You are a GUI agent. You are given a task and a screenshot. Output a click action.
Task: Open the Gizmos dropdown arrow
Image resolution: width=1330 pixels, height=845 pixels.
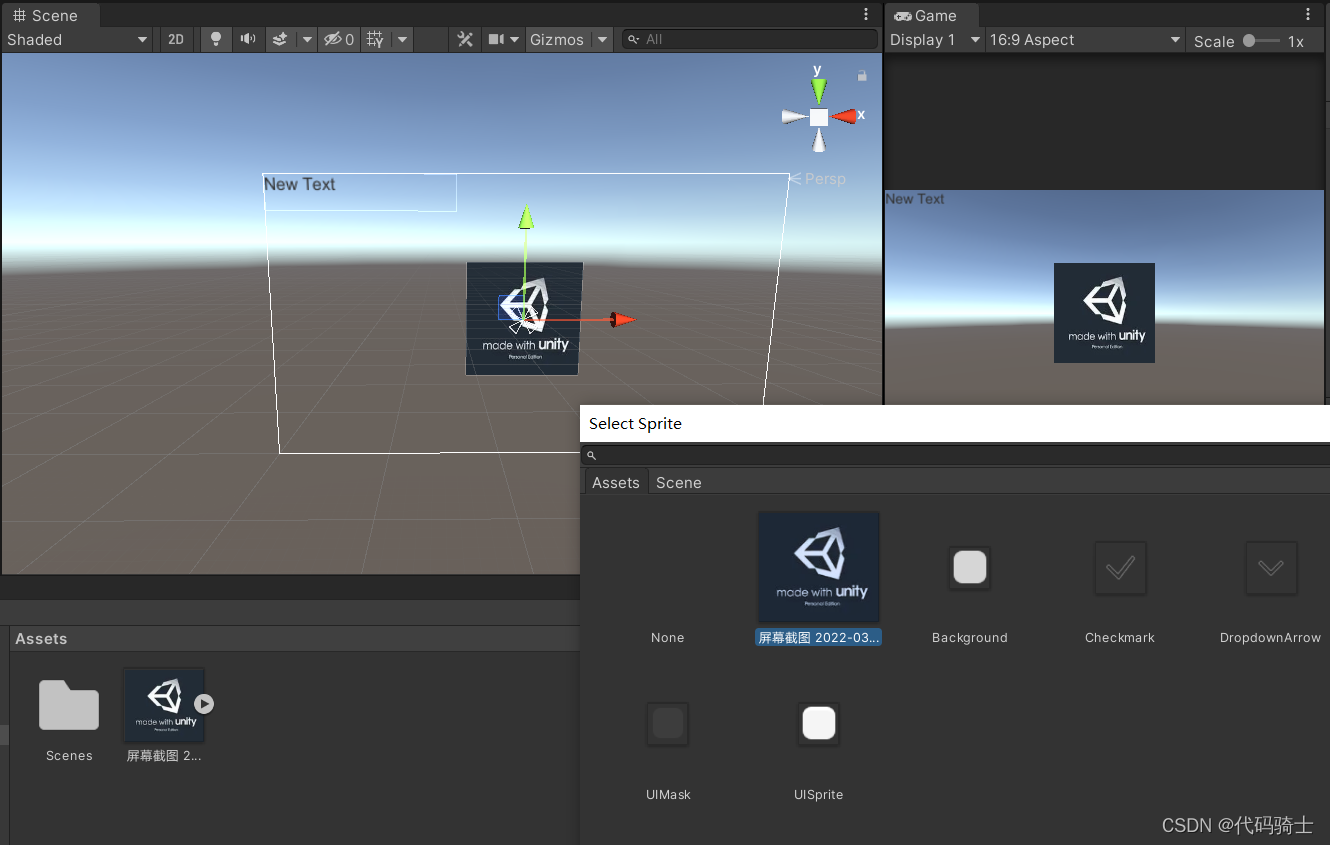pyautogui.click(x=601, y=40)
